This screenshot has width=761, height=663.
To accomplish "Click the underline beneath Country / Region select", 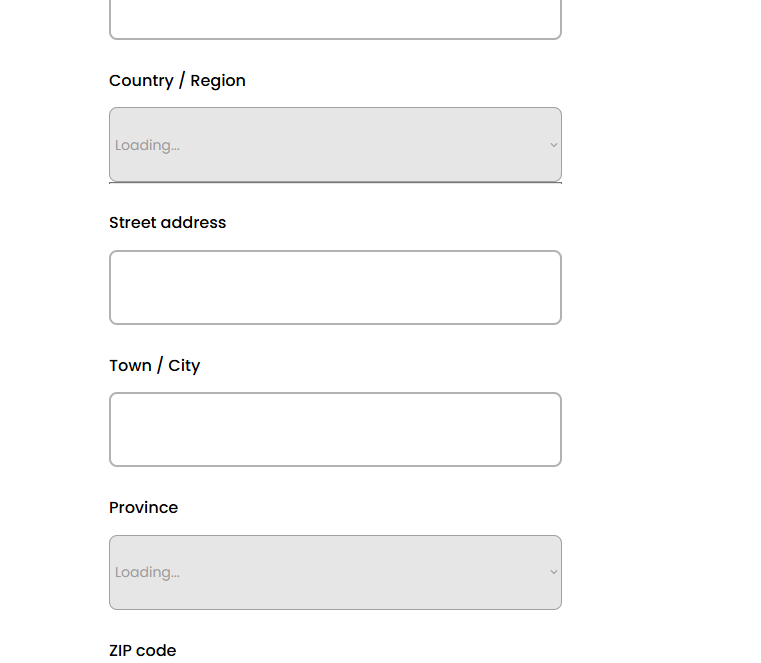I will 335,183.
